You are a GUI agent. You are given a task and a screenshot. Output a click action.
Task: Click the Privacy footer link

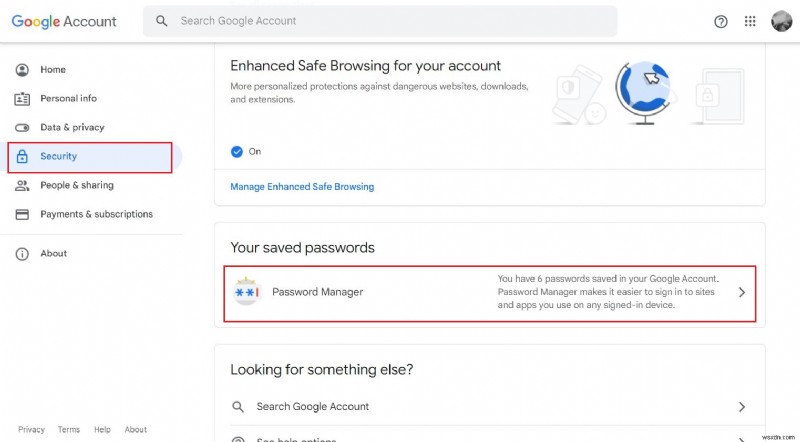click(32, 430)
